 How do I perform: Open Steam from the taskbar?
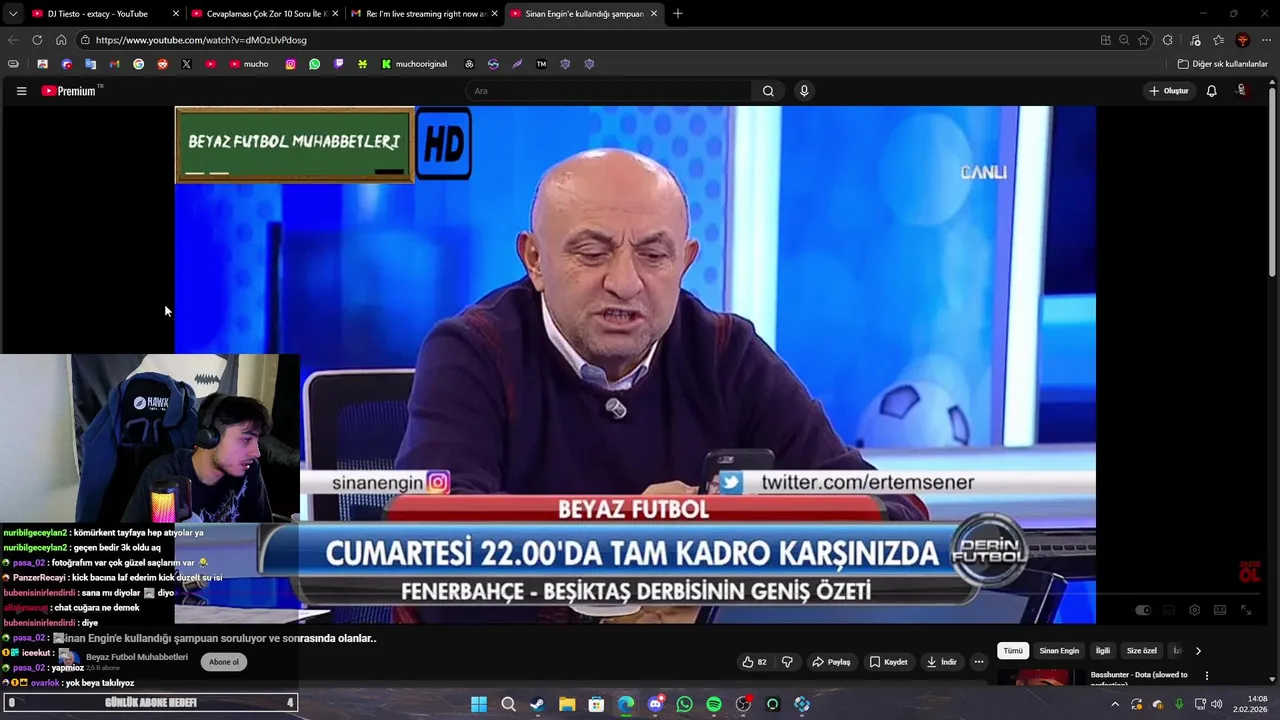tap(538, 704)
